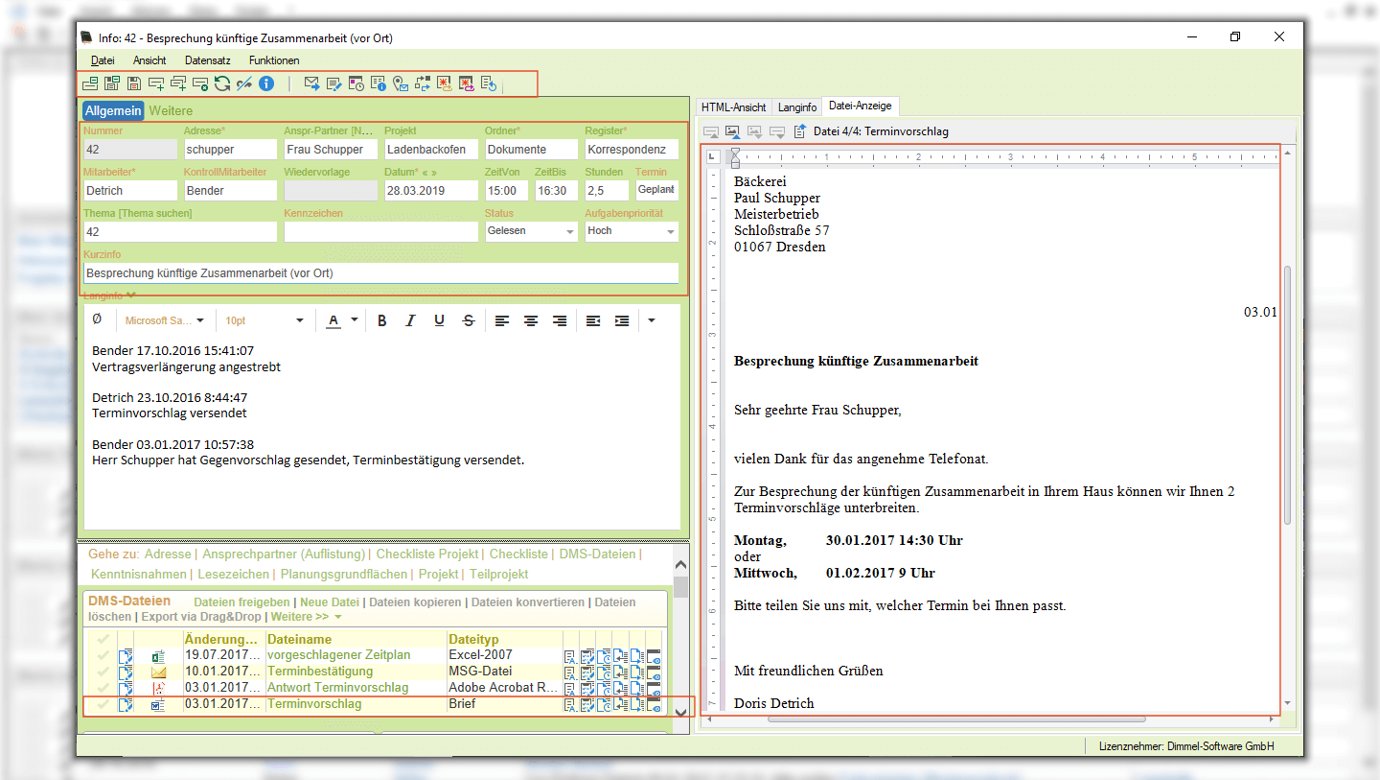Apply strikethrough formatting in text editor
Viewport: 1380px width, 780px height.
(x=468, y=321)
